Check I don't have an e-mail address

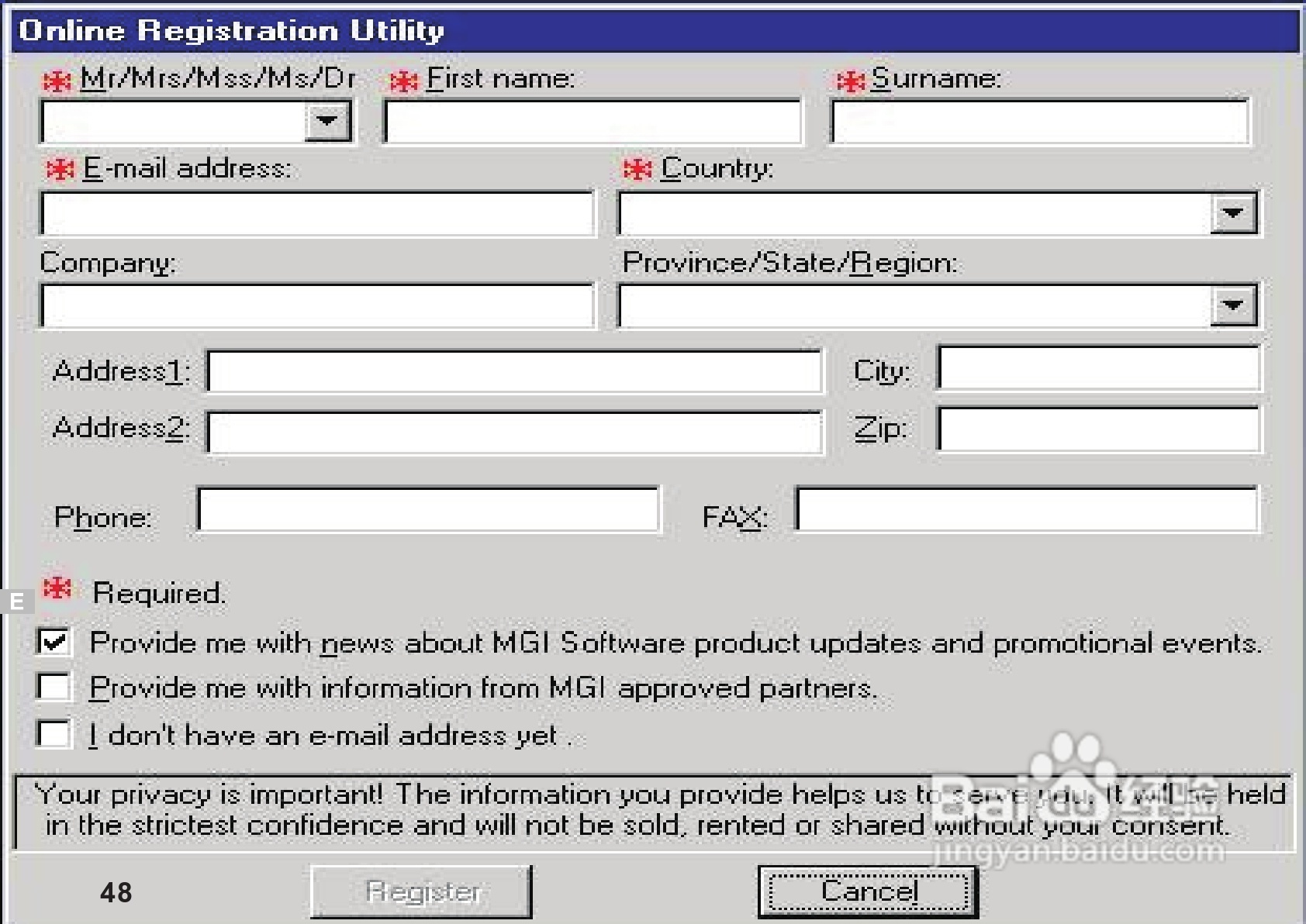[x=54, y=733]
